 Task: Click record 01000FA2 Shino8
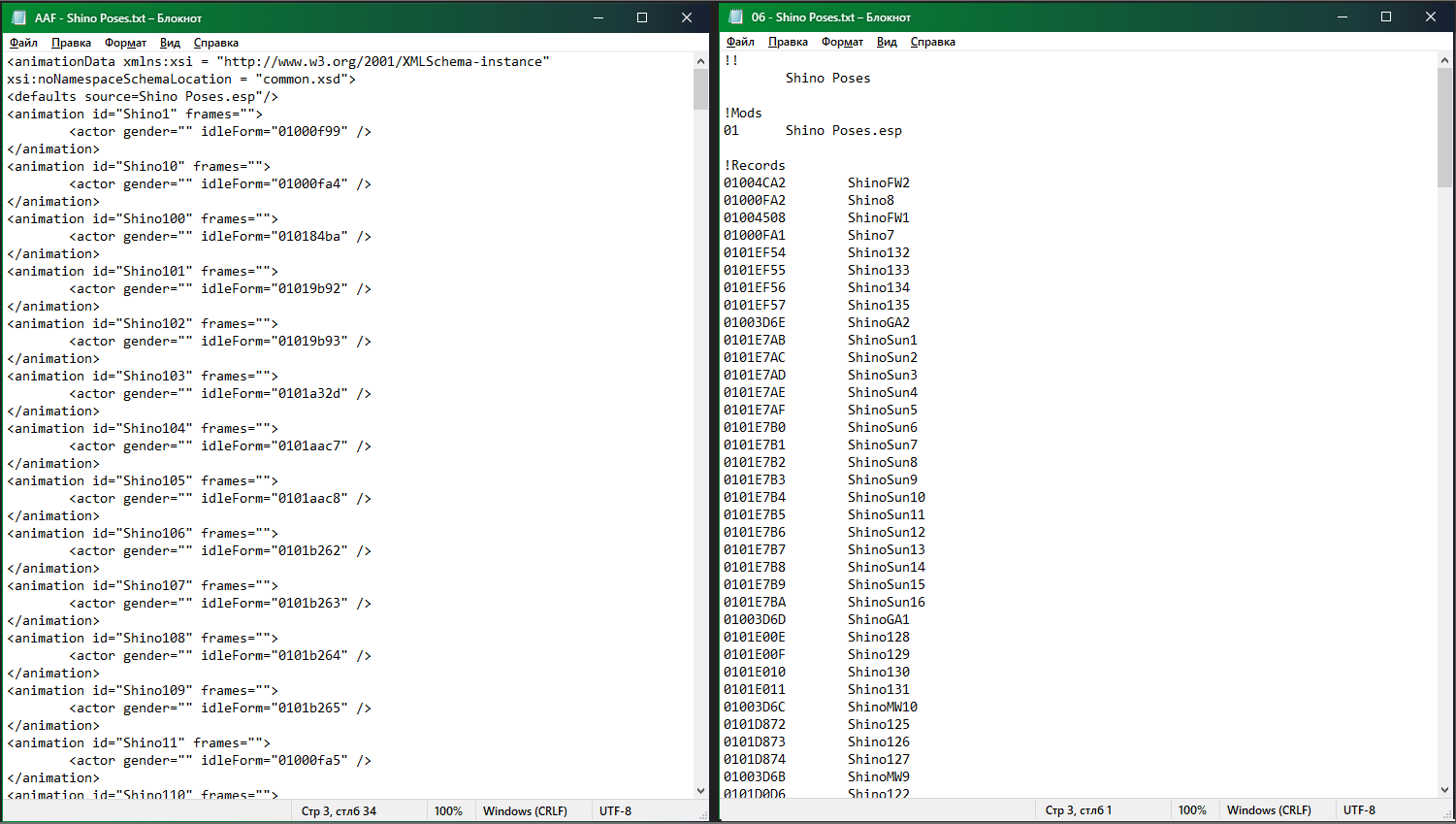click(x=809, y=200)
